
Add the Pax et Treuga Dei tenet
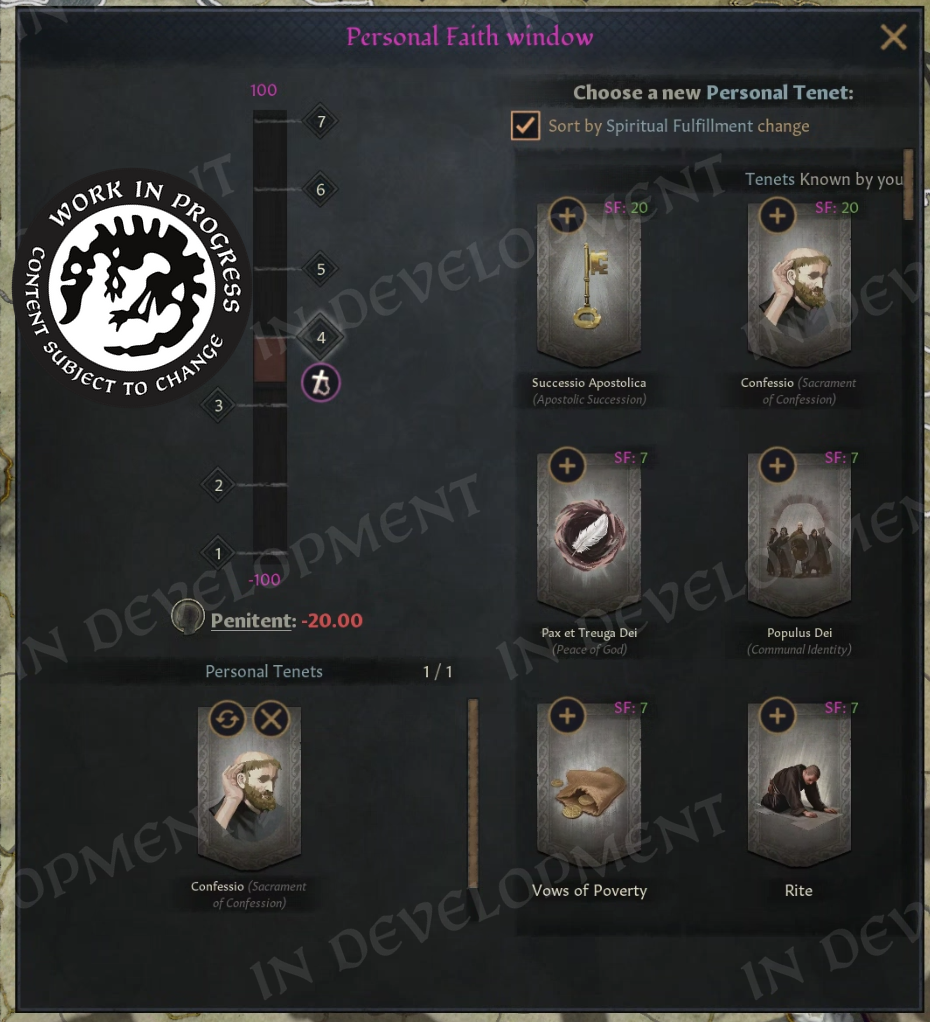point(567,465)
